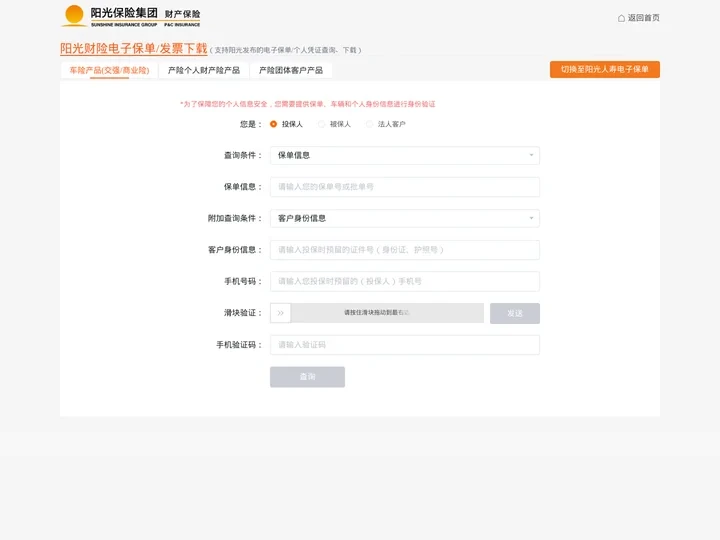Focus the 手机号码 phone number input
Viewport: 720px width, 540px height.
405,281
